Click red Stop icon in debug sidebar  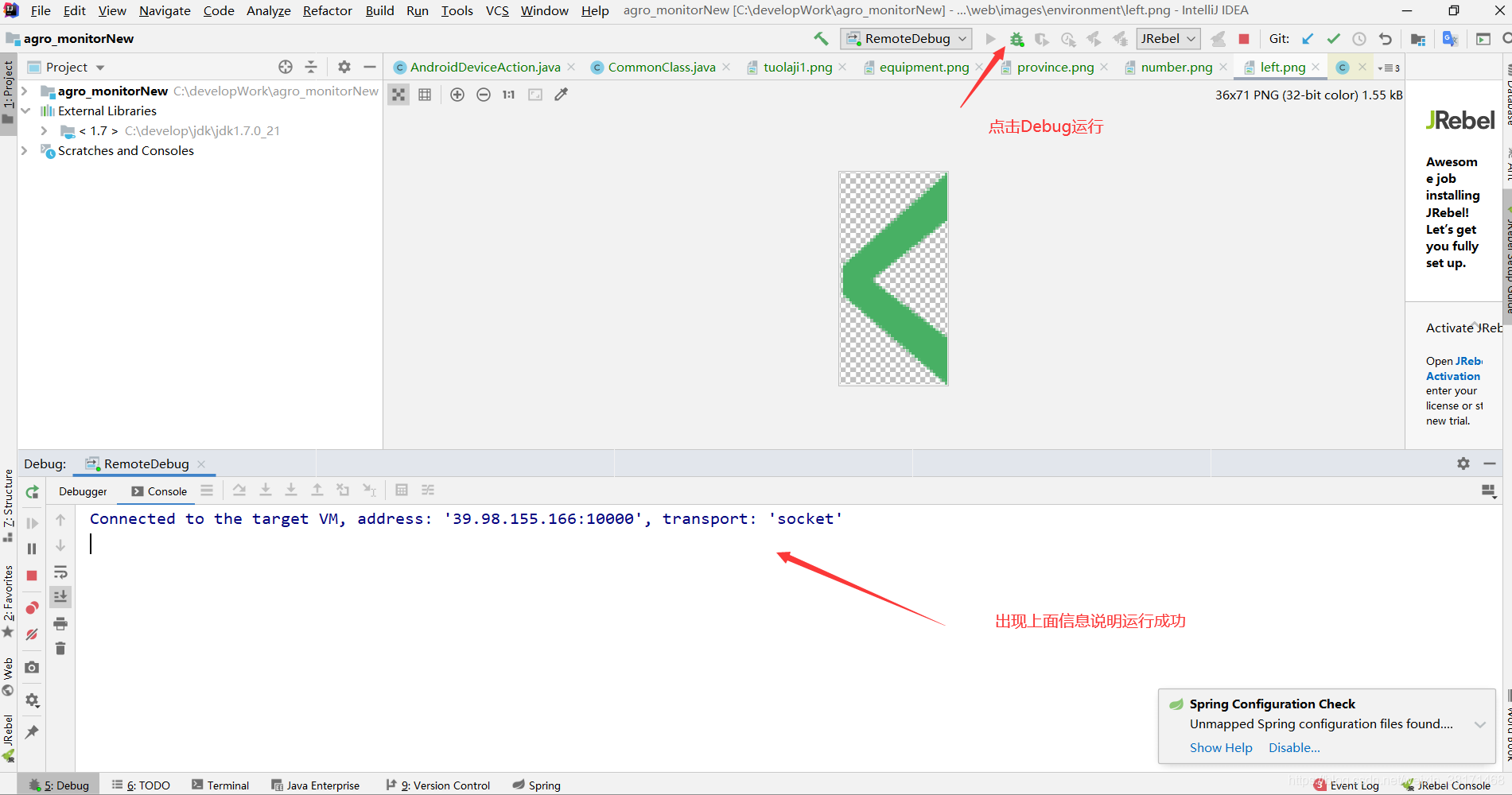(x=32, y=576)
